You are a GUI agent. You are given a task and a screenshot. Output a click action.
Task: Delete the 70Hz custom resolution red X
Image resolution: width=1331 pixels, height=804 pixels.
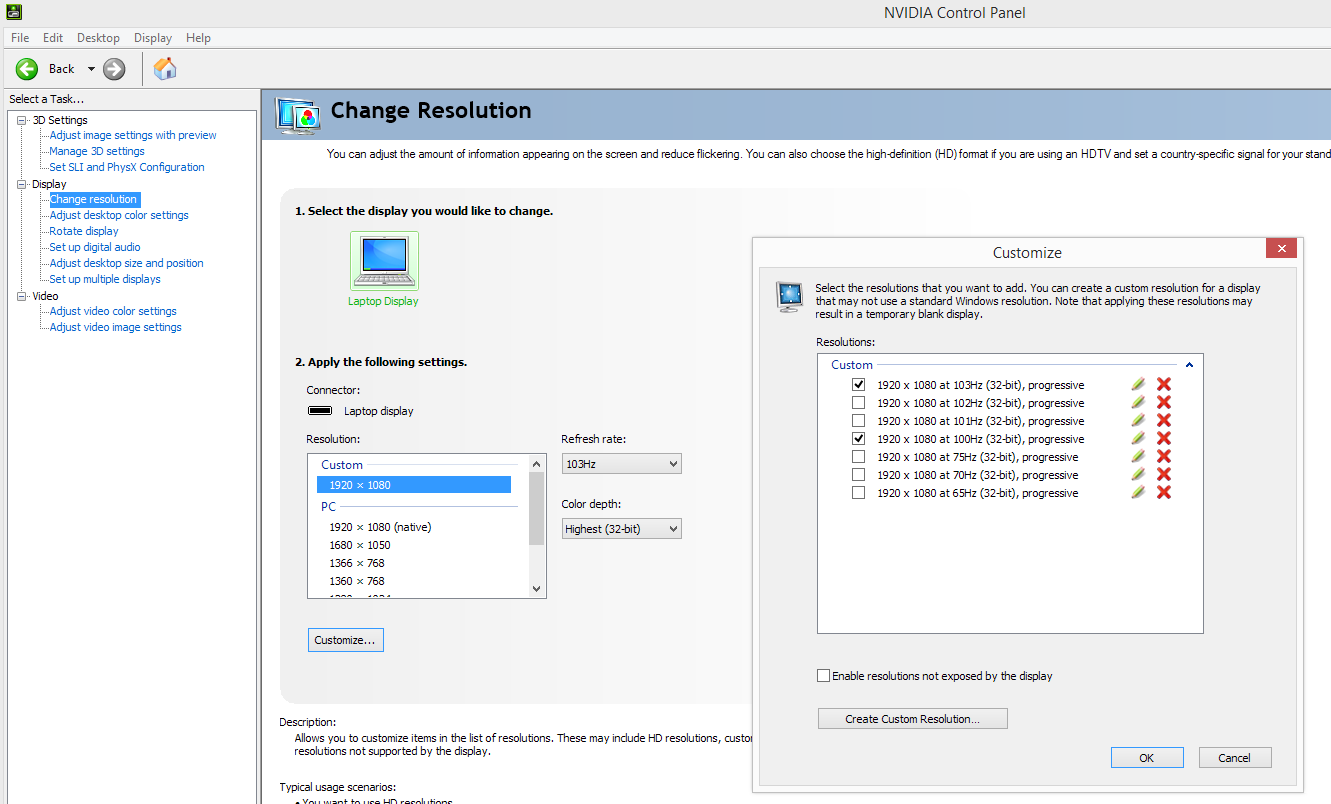[1164, 474]
